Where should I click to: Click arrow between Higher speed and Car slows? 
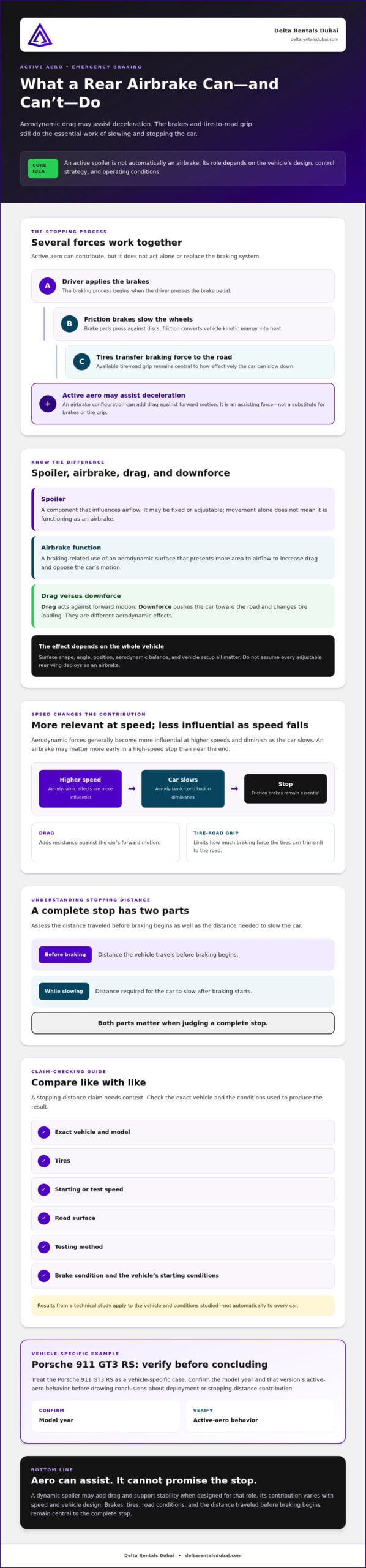(x=132, y=788)
